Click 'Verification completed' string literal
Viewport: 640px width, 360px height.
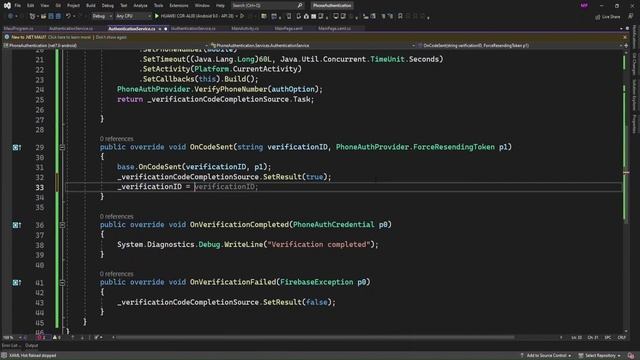tap(319, 244)
